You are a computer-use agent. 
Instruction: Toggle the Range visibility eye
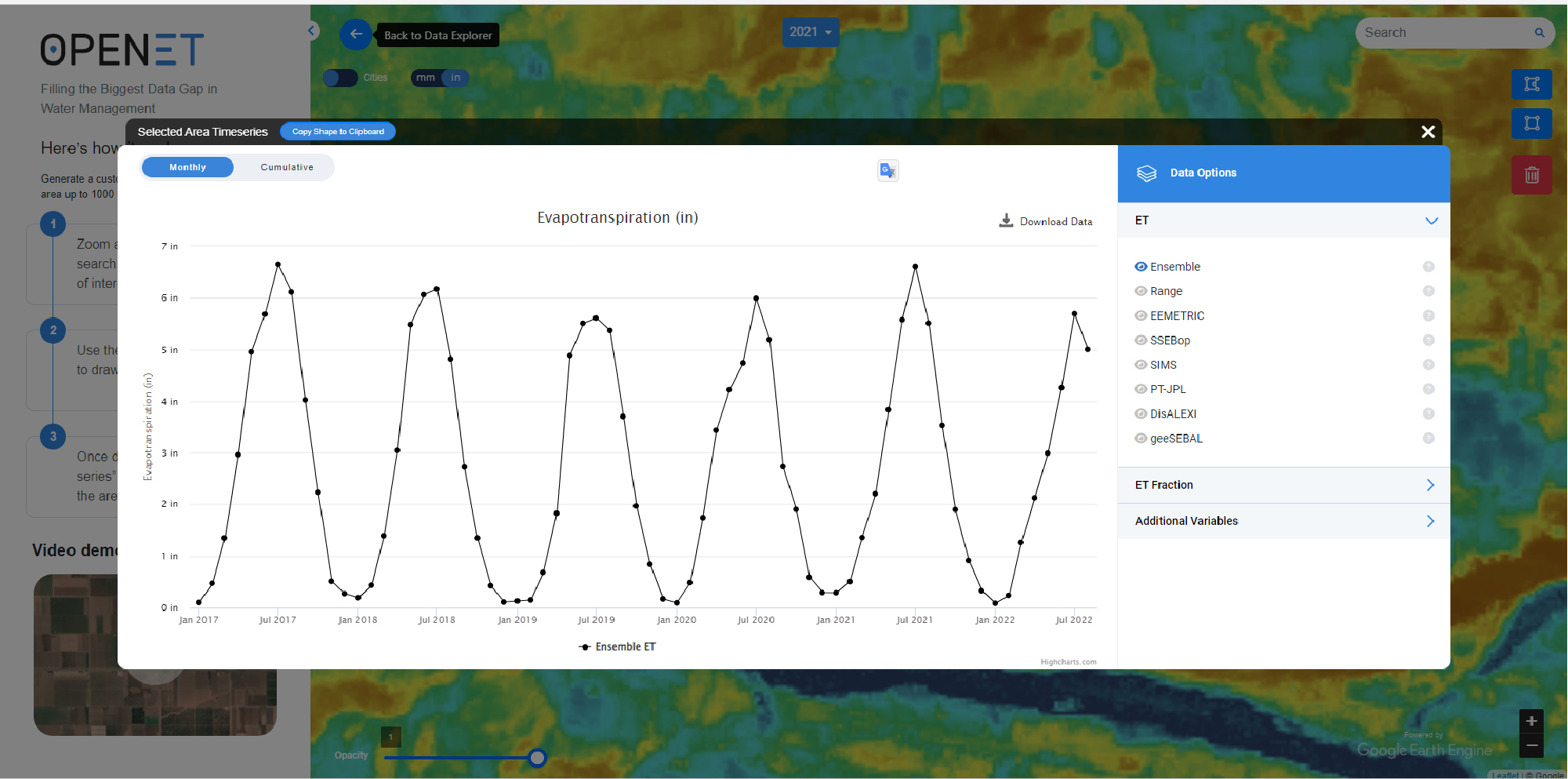1141,291
